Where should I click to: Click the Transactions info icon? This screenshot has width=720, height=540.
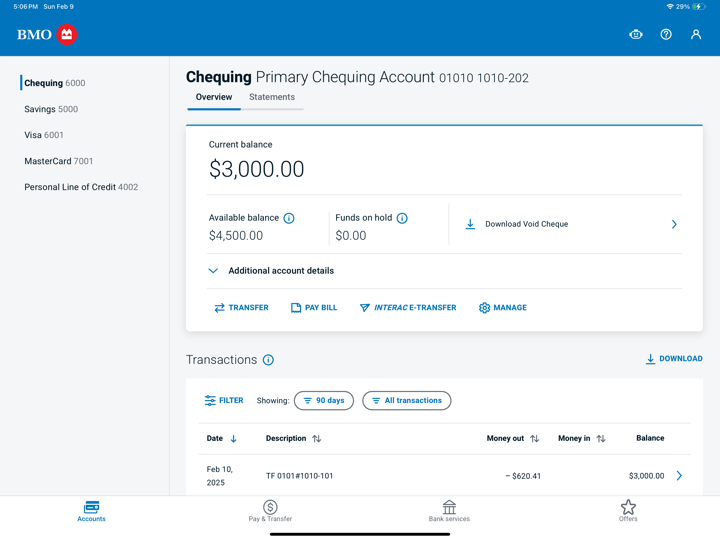pos(268,360)
